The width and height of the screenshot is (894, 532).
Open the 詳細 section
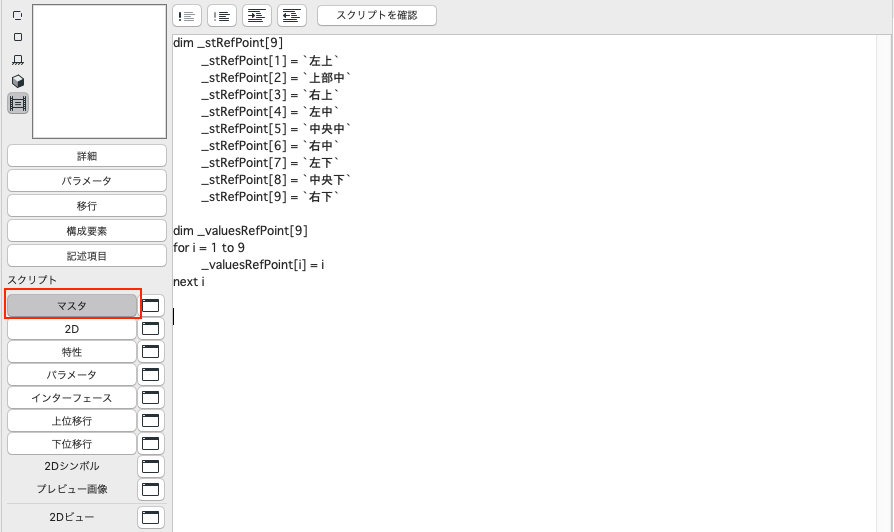click(87, 156)
